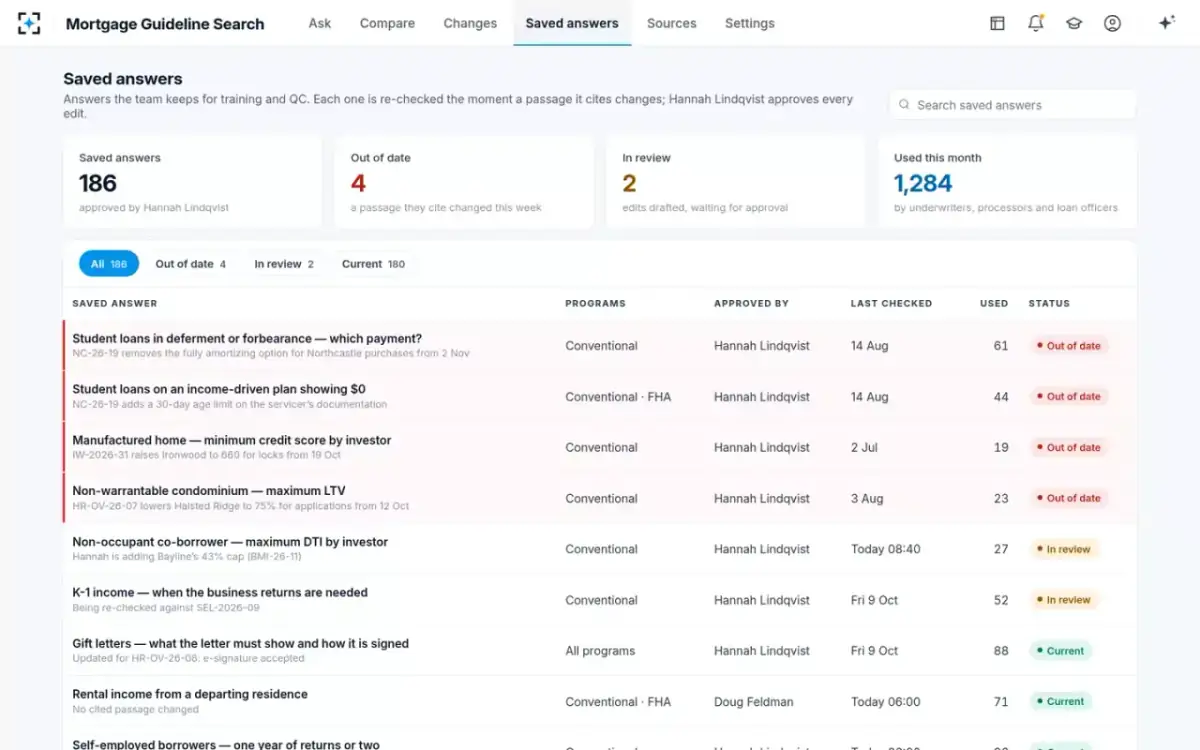Open the Sources tab
This screenshot has width=1200, height=750.
[671, 23]
